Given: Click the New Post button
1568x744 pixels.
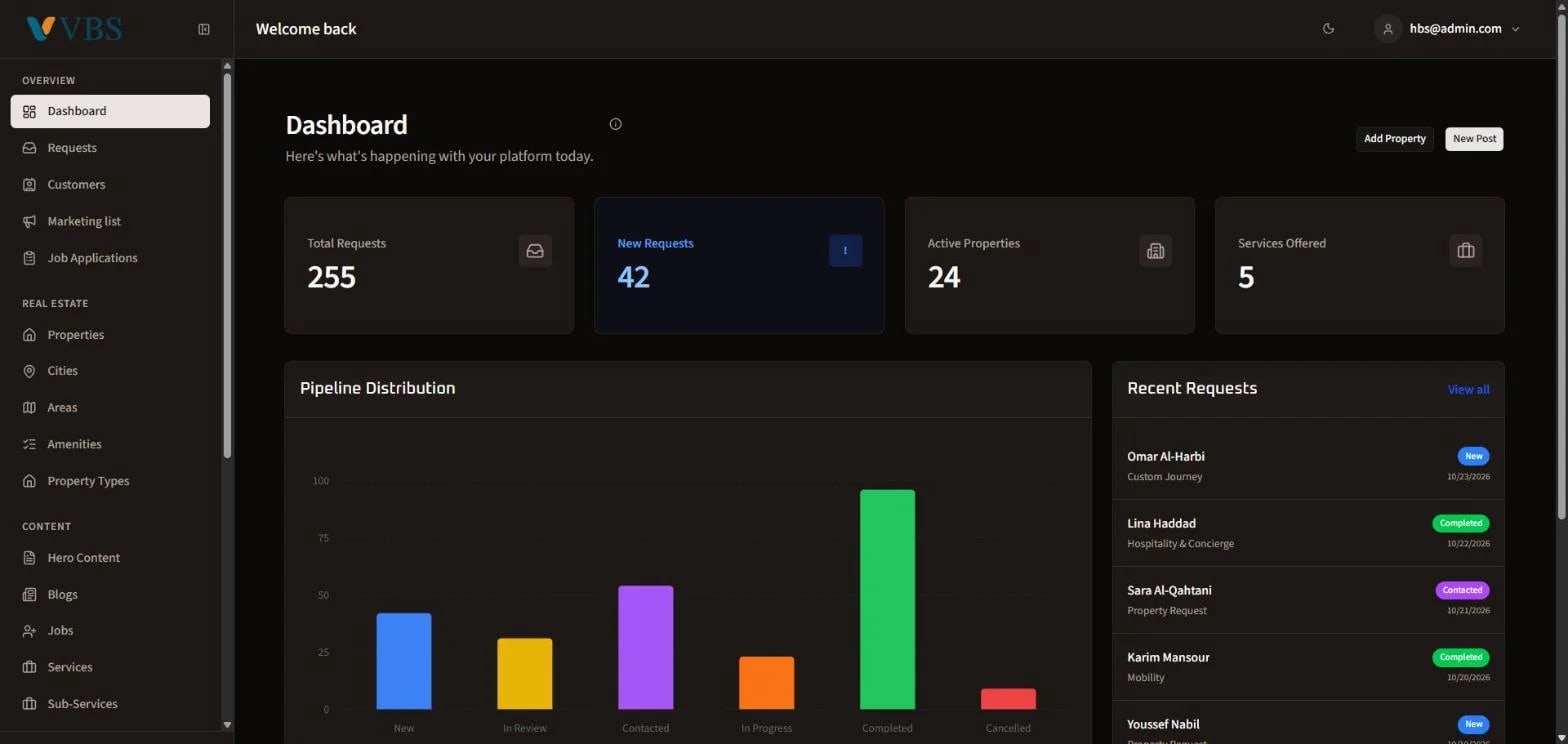Looking at the screenshot, I should coord(1474,139).
